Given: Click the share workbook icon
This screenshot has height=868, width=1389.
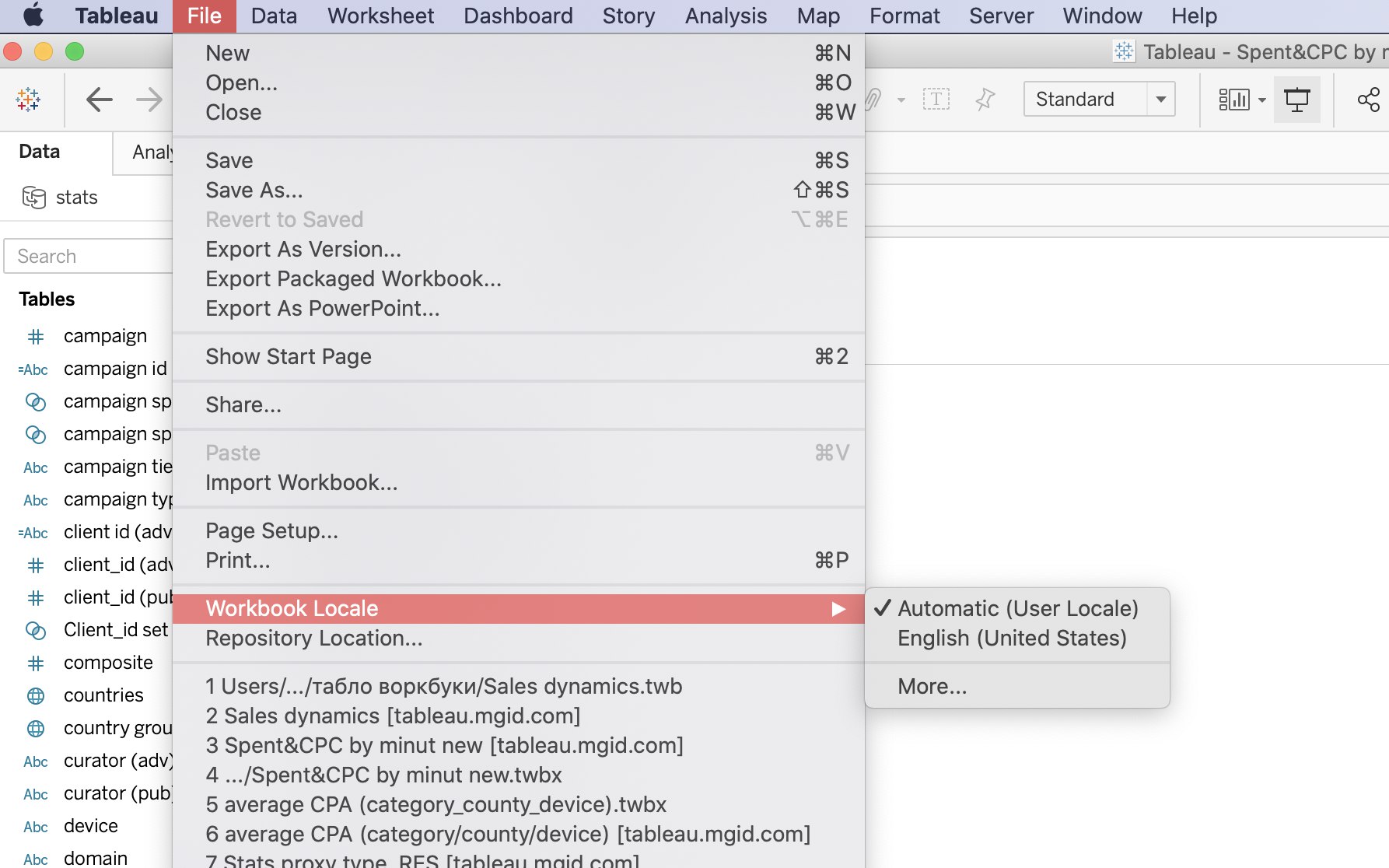Looking at the screenshot, I should tap(1368, 100).
